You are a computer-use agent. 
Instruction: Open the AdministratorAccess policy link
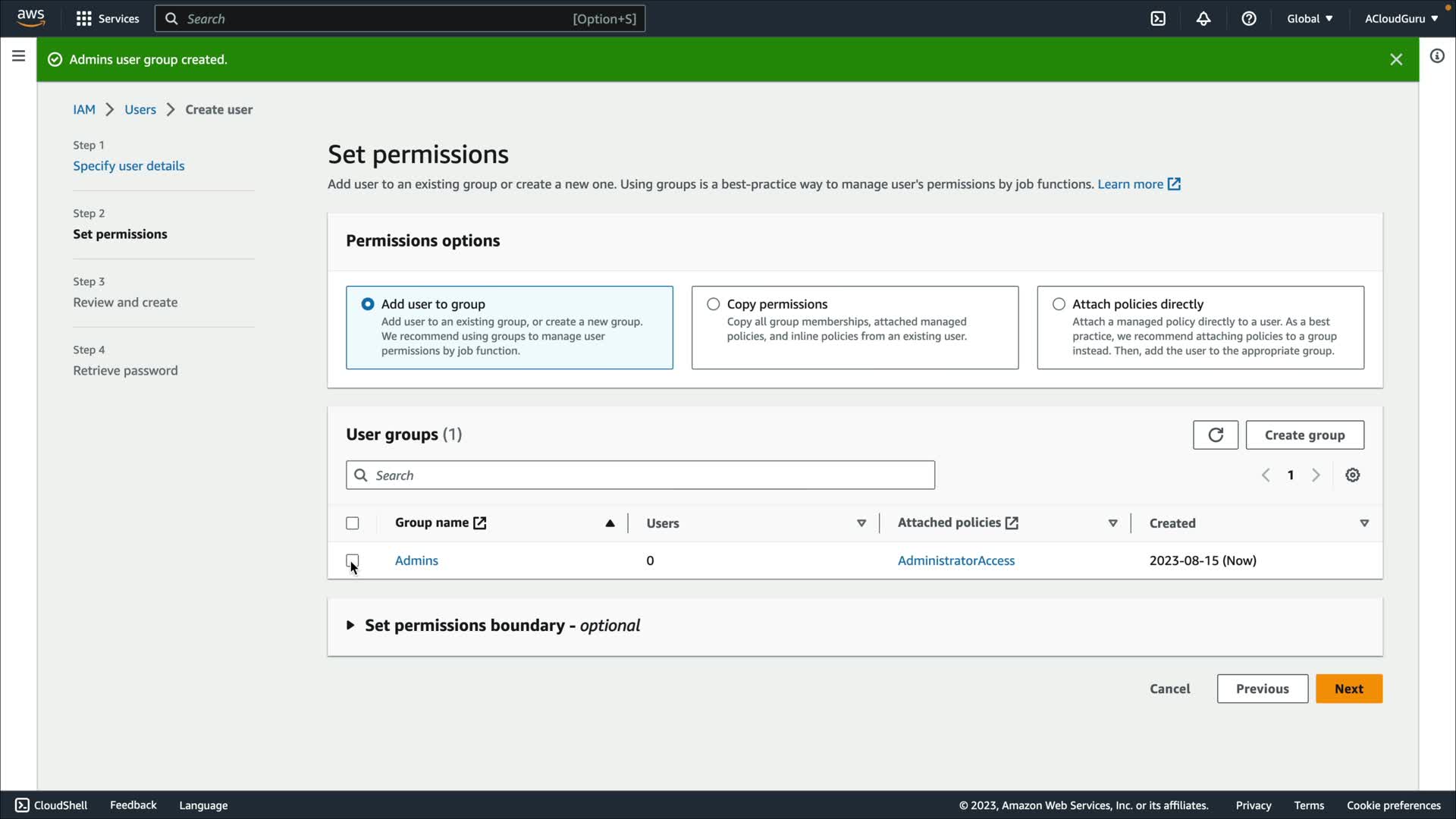click(955, 560)
